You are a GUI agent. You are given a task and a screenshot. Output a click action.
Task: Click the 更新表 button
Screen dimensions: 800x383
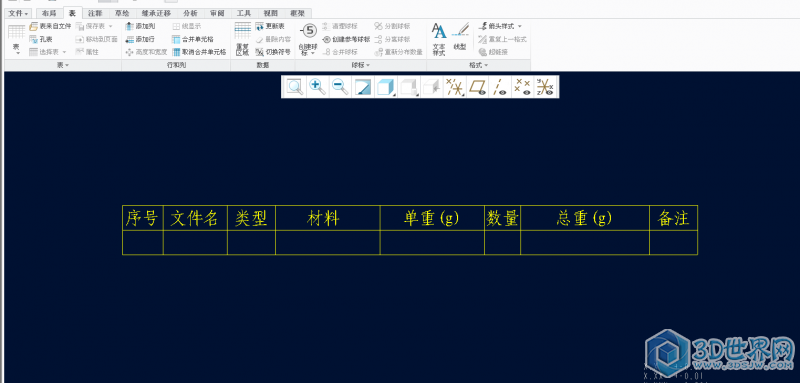pyautogui.click(x=270, y=26)
